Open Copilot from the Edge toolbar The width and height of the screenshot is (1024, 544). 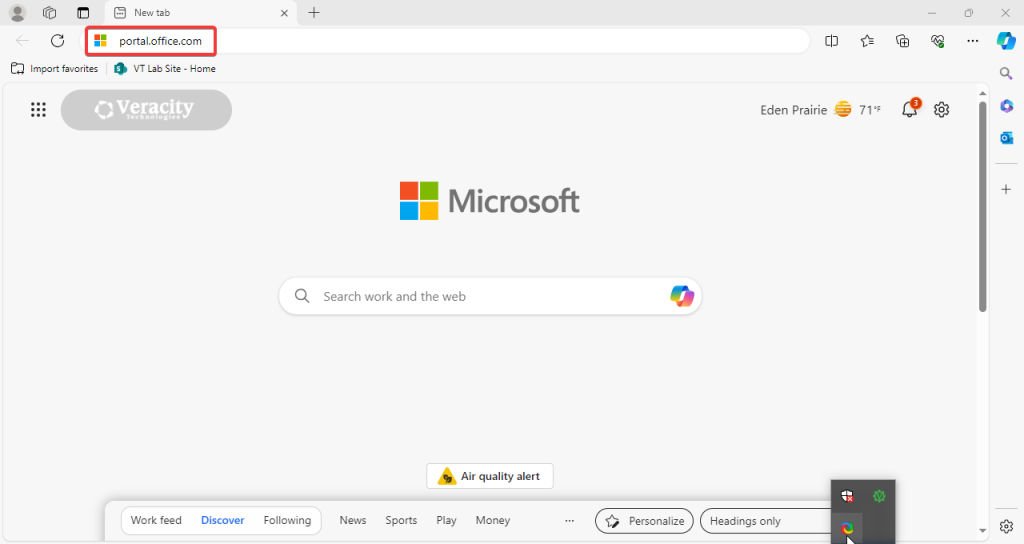click(1006, 41)
